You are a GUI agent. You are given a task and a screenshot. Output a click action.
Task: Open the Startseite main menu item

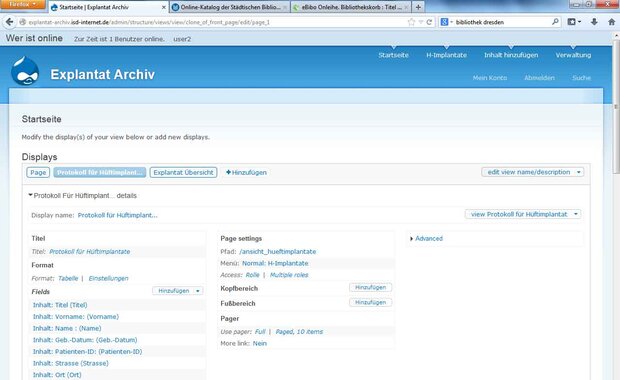coord(393,55)
